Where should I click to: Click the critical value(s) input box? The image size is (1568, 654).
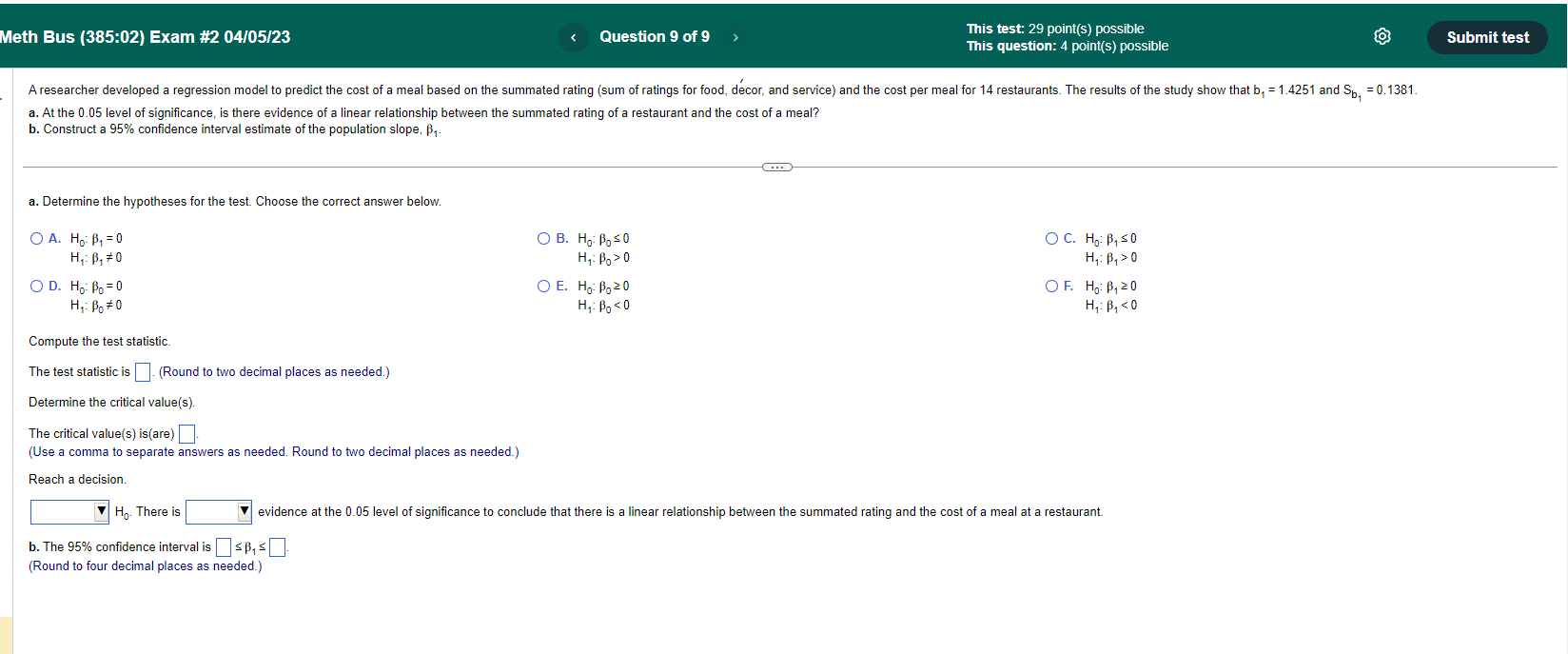[187, 434]
